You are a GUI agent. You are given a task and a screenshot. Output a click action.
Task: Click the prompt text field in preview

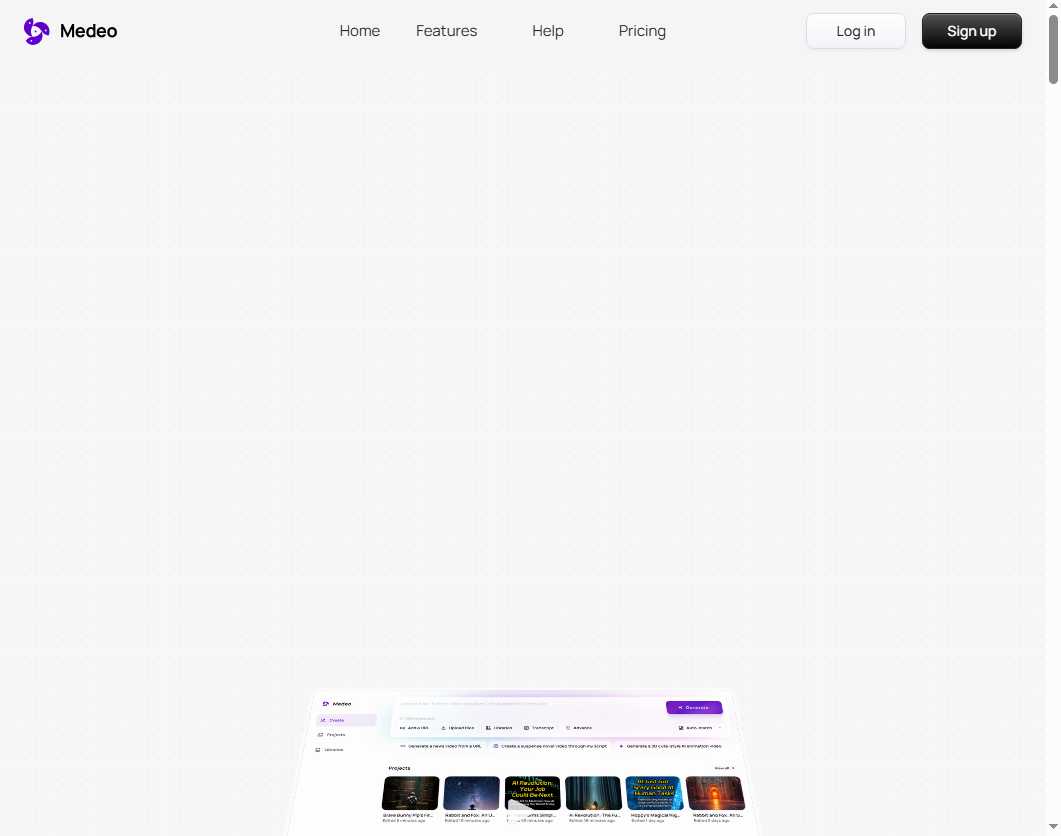tap(520, 706)
